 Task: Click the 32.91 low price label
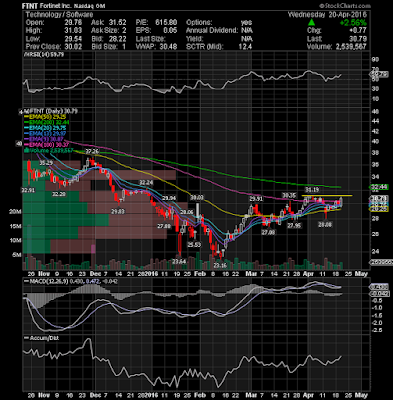pos(28,191)
